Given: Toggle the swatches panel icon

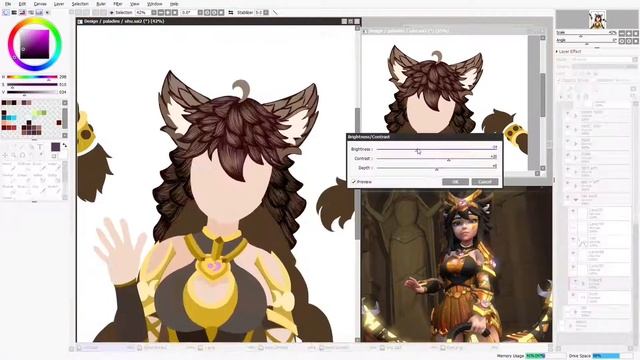Looking at the screenshot, I should 39,12.
